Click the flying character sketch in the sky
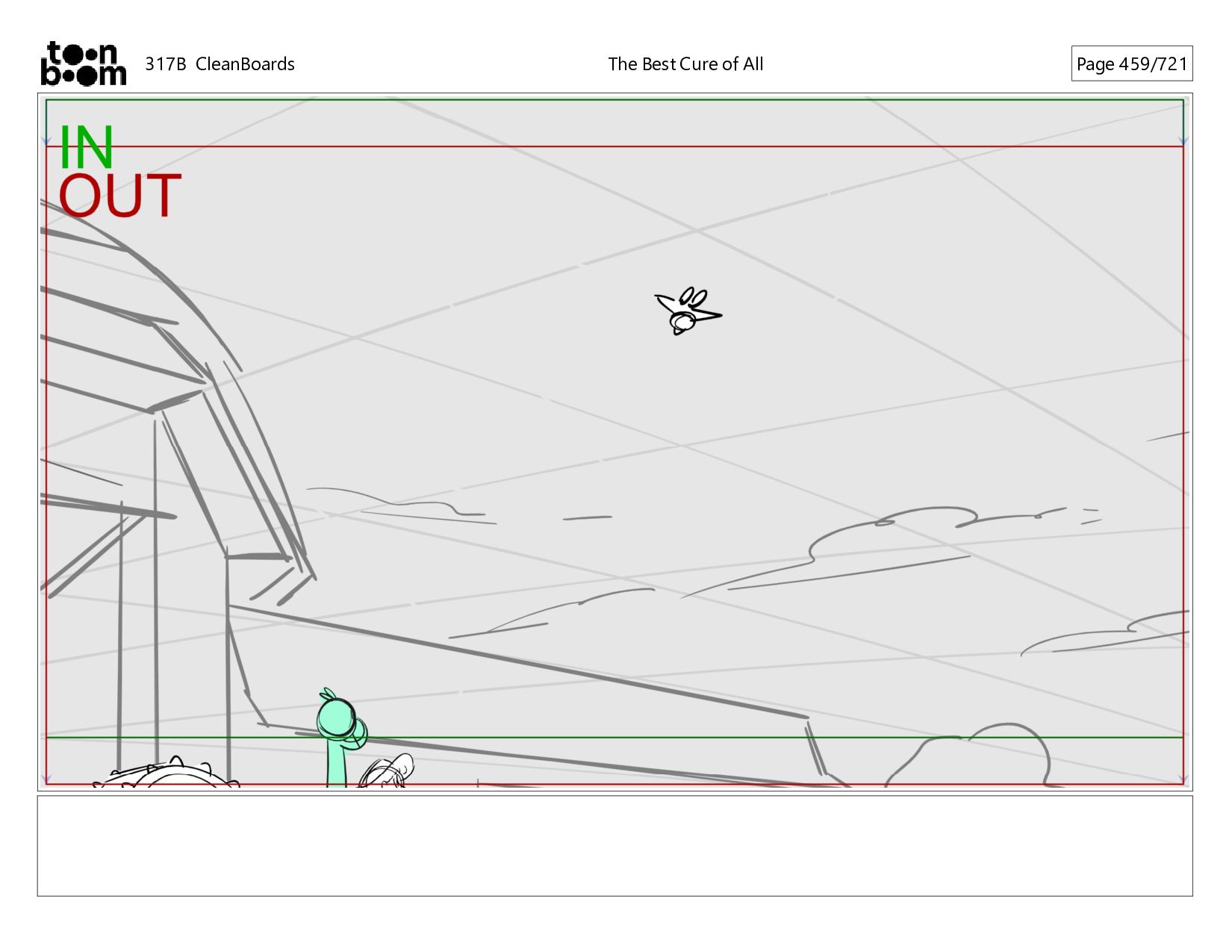The image size is (1232, 952). coord(688,311)
